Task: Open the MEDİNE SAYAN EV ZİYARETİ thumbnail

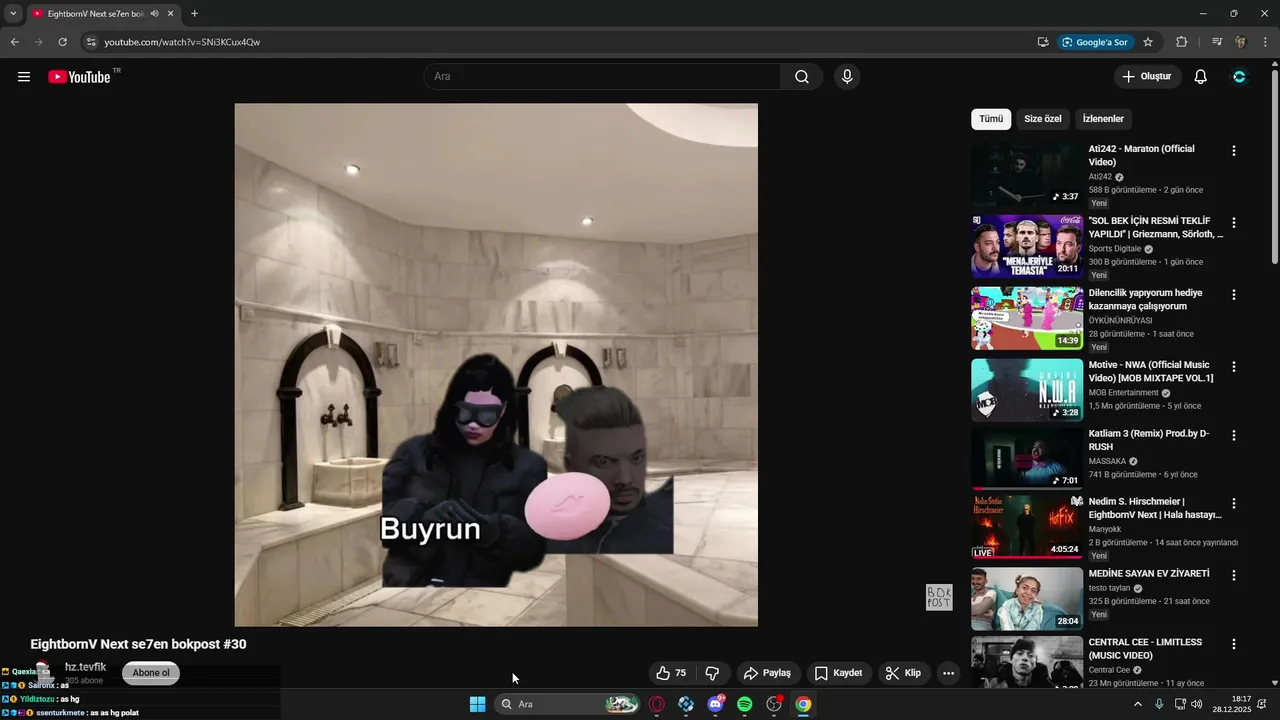Action: coord(1027,599)
